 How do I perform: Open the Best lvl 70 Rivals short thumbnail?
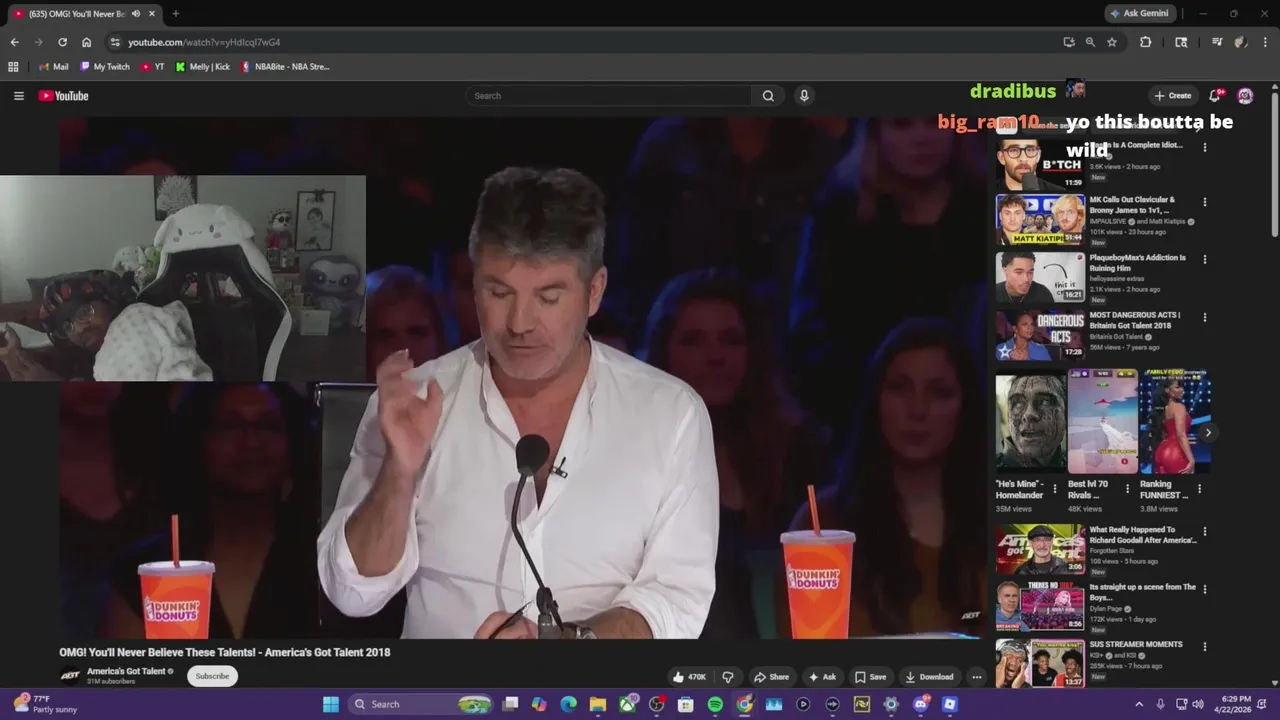click(1103, 421)
